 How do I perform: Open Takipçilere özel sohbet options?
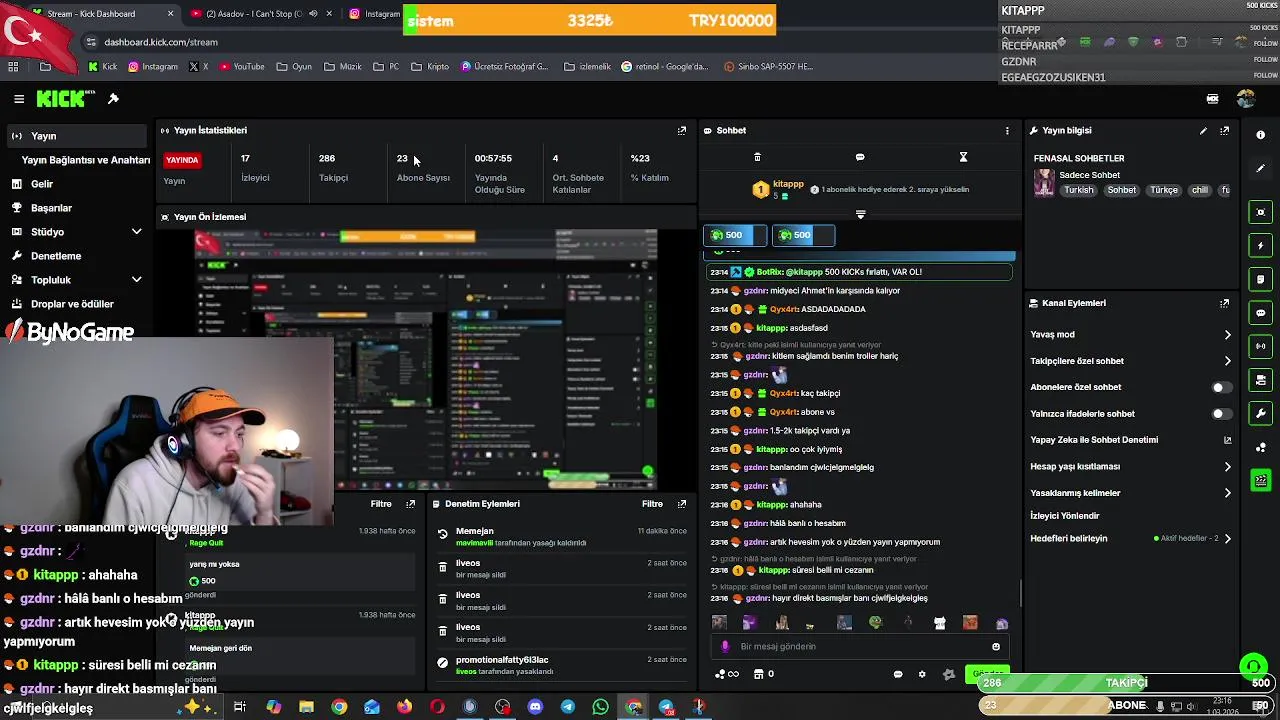[x=1130, y=361]
